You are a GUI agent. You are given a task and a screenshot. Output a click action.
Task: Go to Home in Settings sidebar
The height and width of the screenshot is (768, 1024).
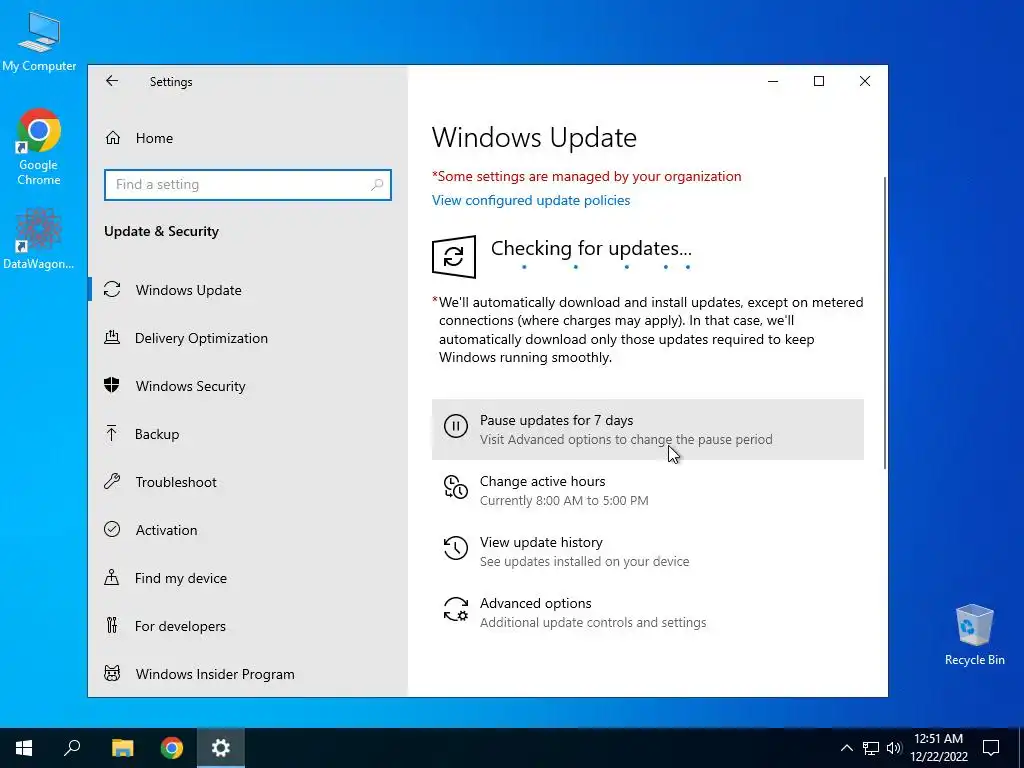[x=154, y=138]
